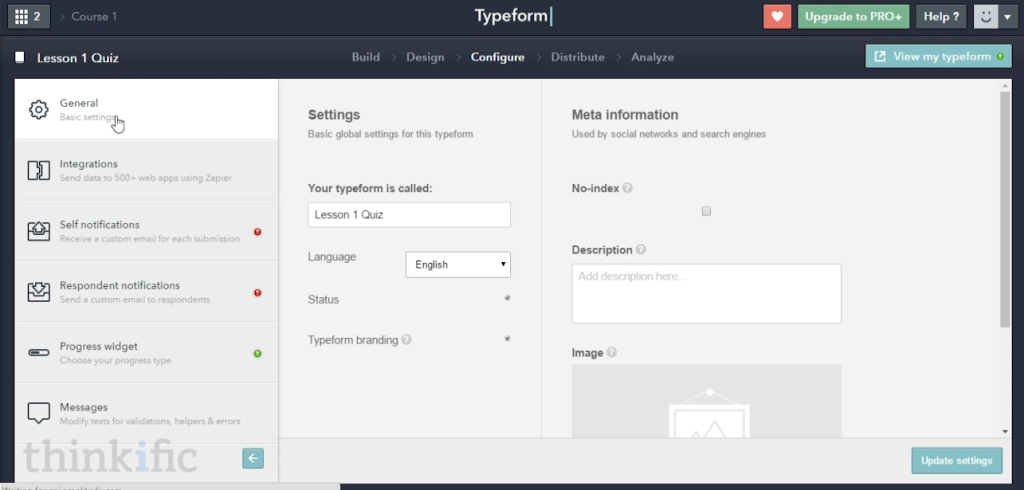Toggle the Status checkbox
The image size is (1024, 490).
coord(507,298)
